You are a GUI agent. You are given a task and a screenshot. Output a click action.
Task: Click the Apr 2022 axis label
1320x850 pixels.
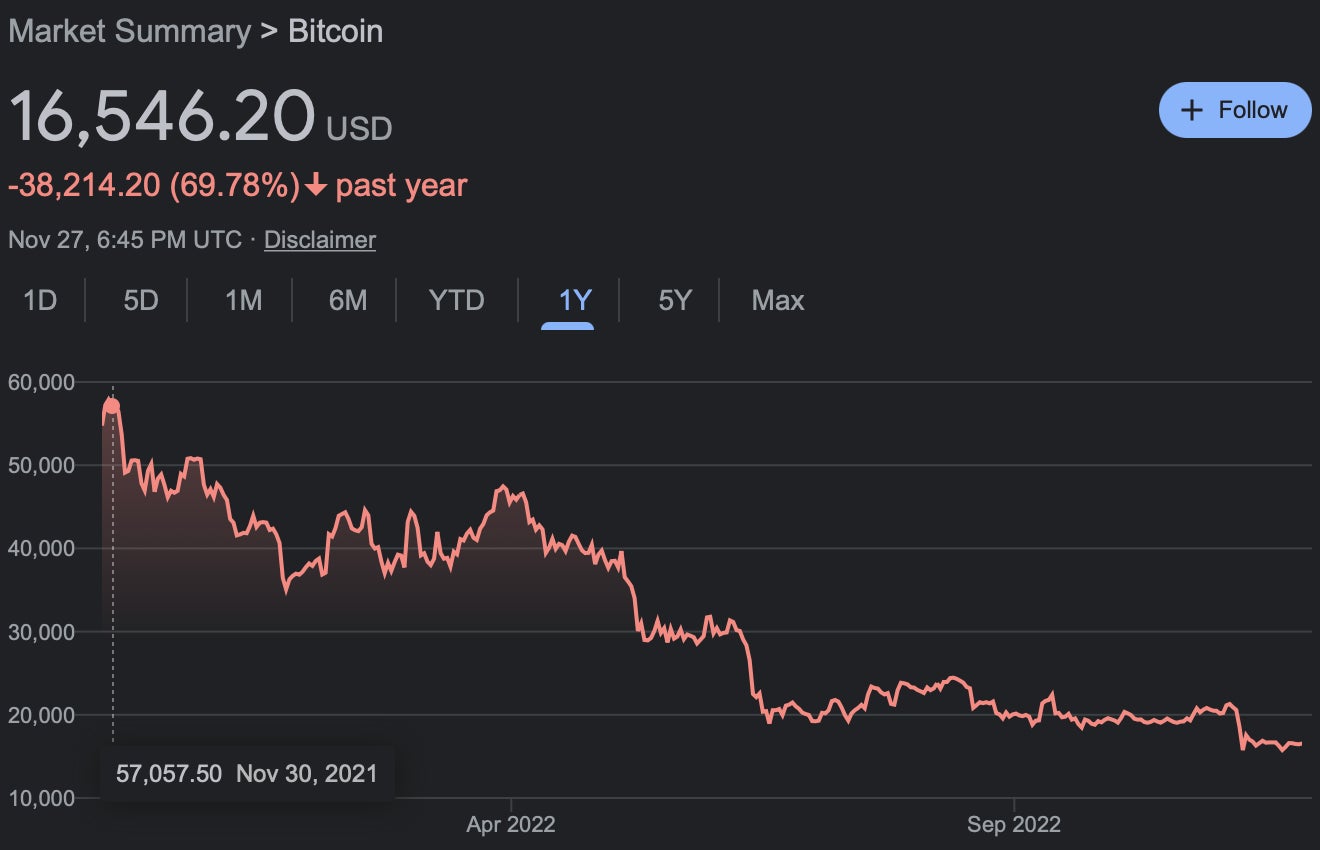click(511, 825)
